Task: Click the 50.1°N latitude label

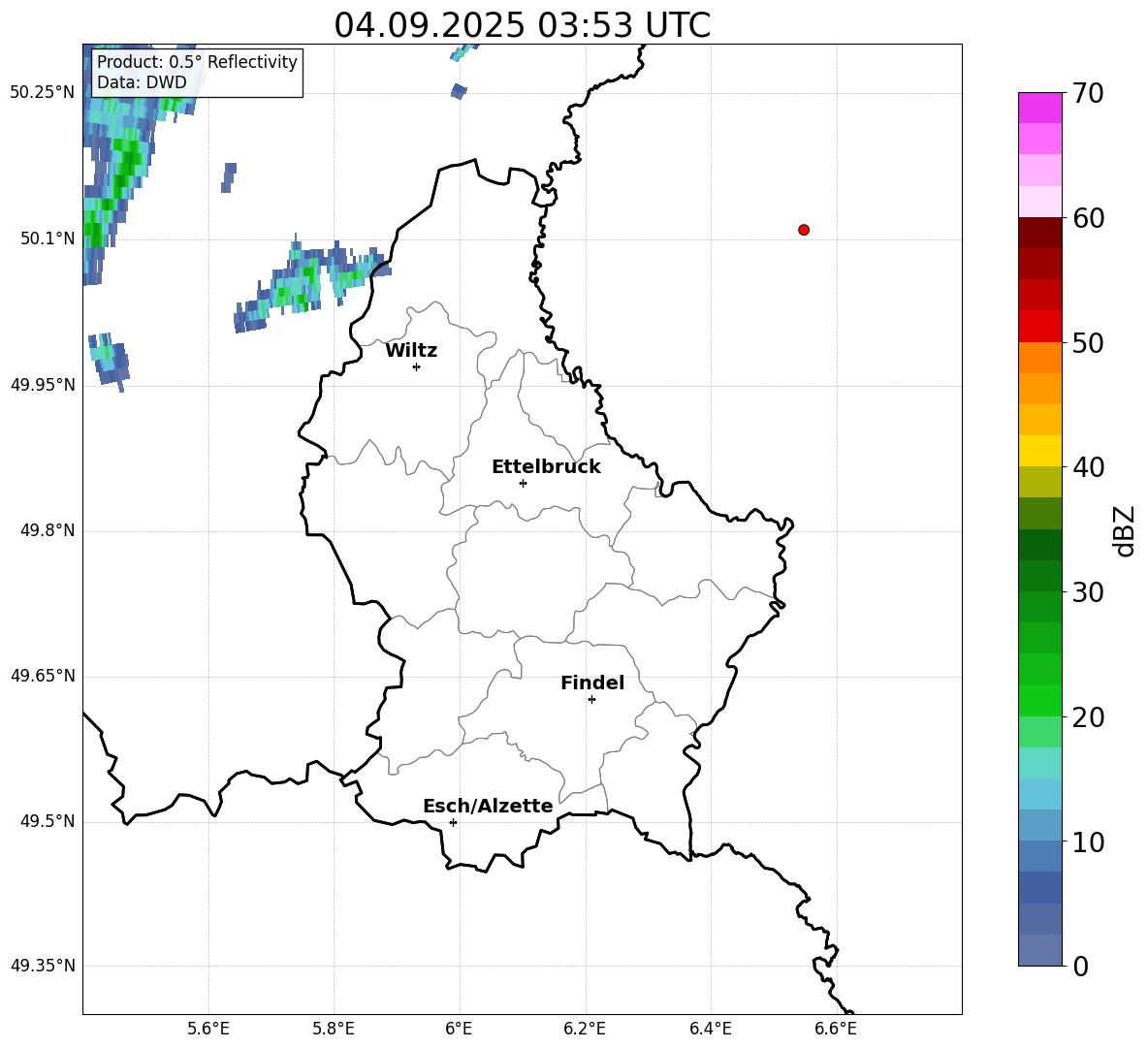Action: tap(48, 238)
